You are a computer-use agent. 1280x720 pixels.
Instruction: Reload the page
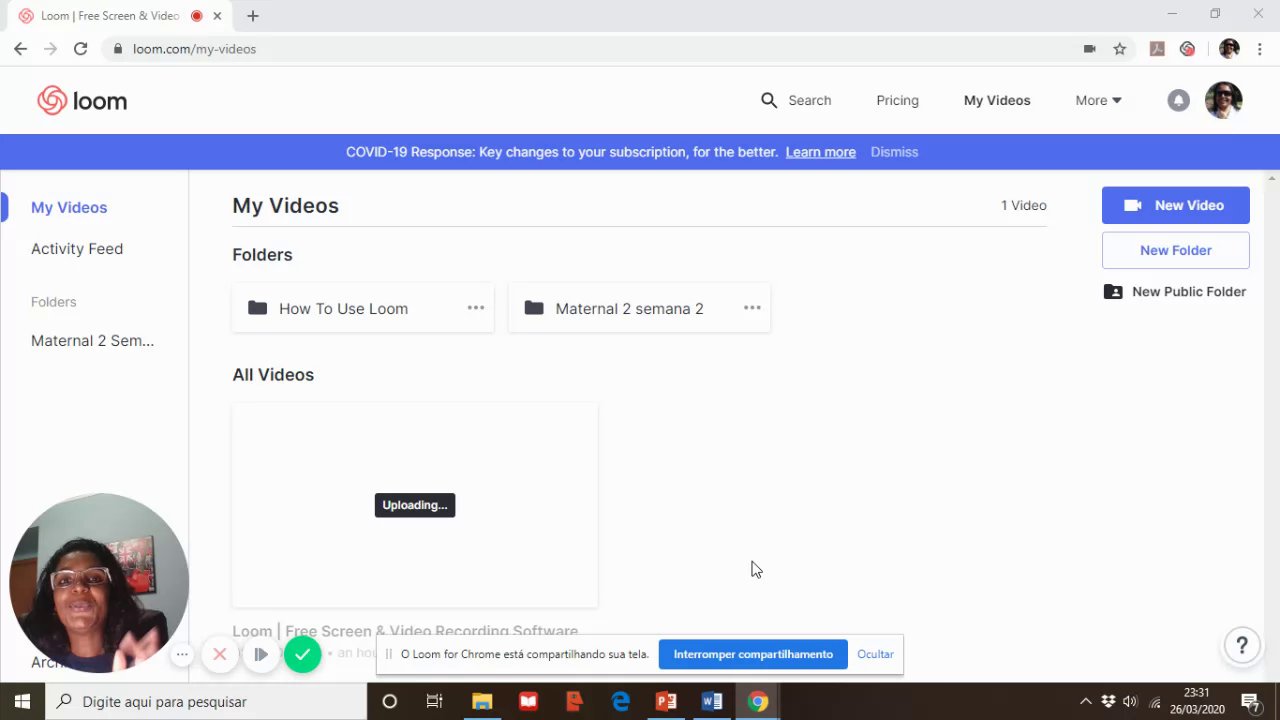click(x=80, y=48)
